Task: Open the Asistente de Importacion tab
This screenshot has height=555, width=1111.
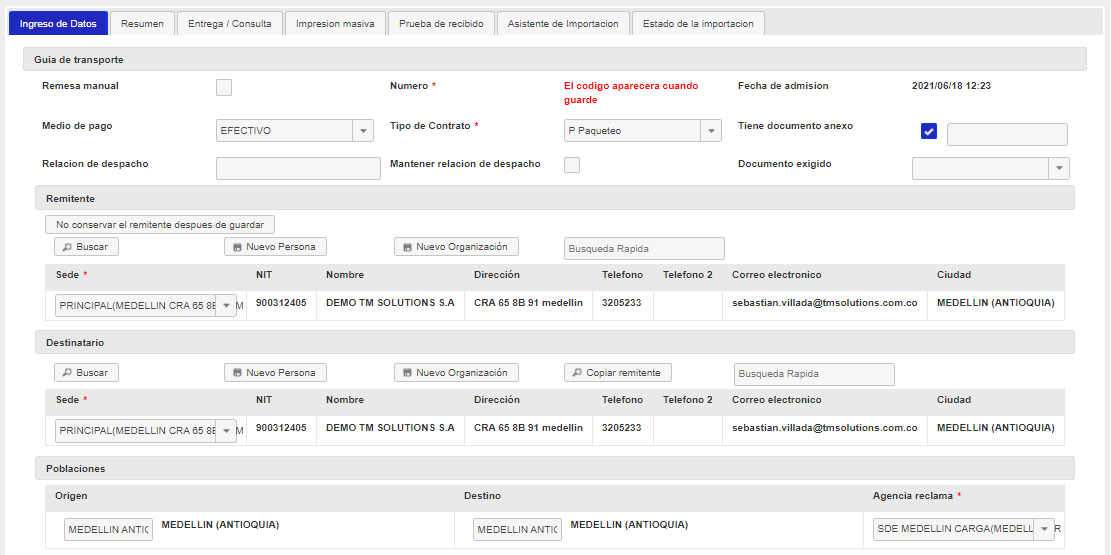Action: 563,24
